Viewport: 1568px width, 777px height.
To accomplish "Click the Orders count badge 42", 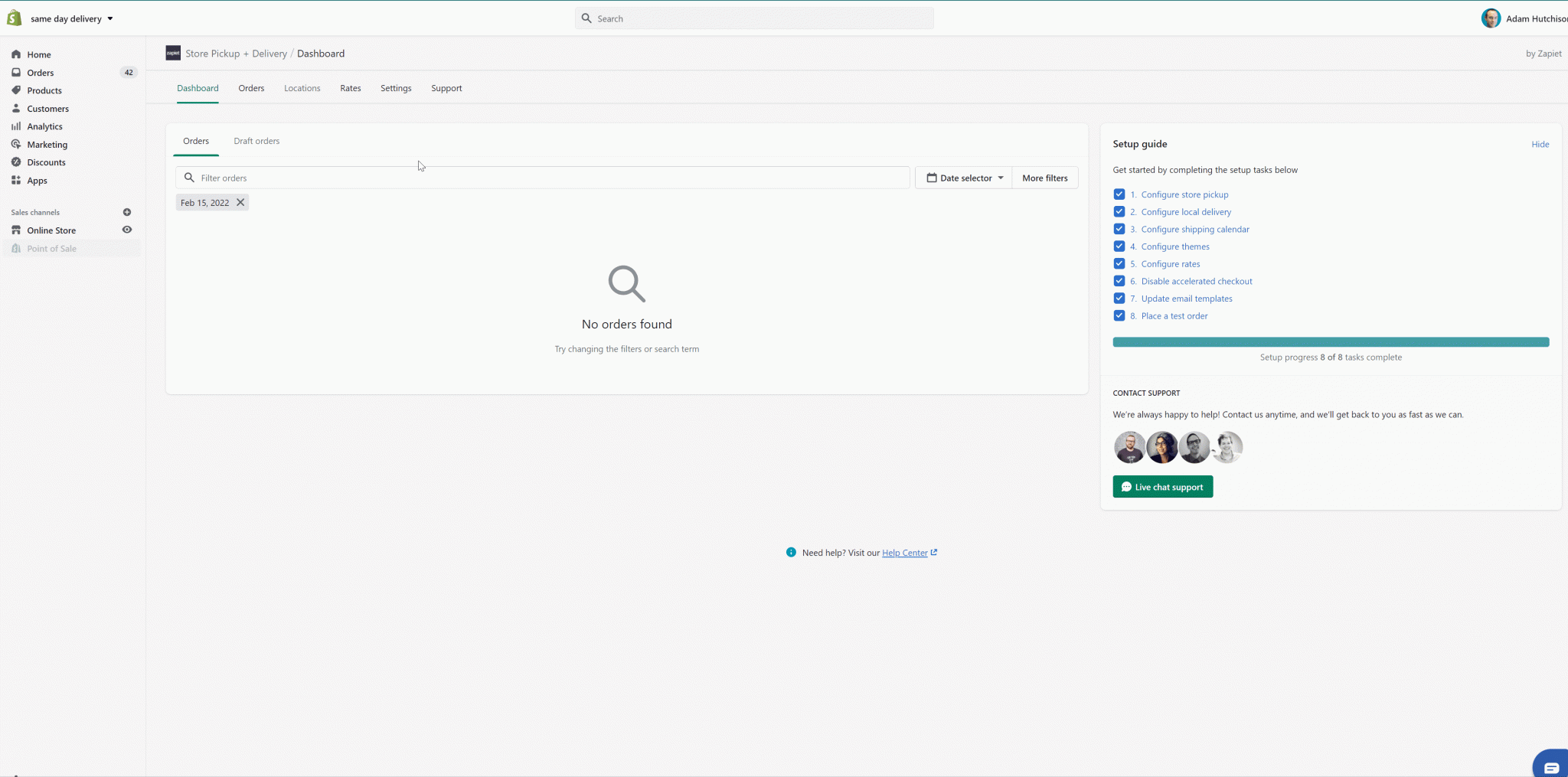I will pyautogui.click(x=129, y=73).
